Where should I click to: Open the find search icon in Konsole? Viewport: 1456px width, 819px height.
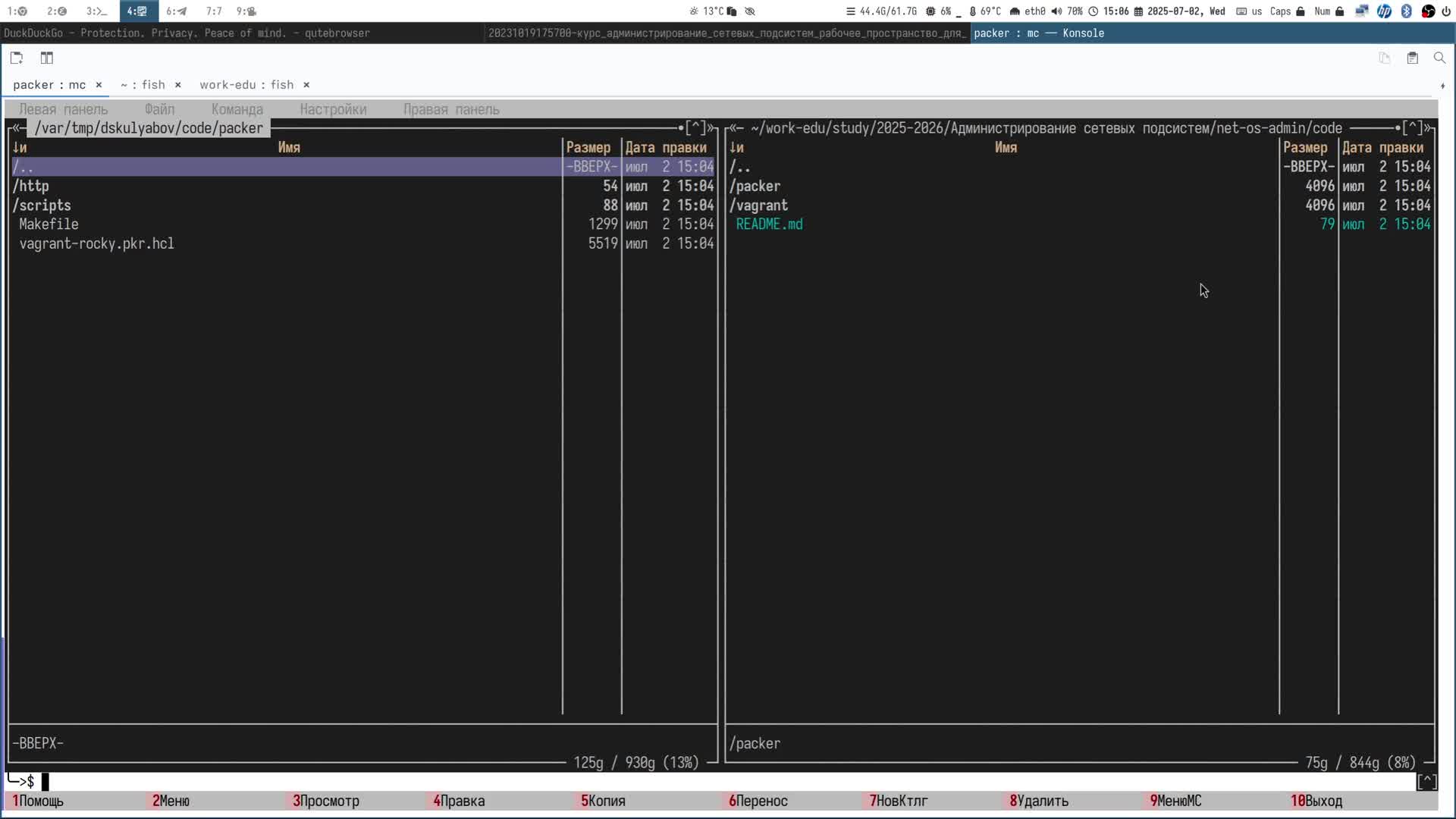1439,58
